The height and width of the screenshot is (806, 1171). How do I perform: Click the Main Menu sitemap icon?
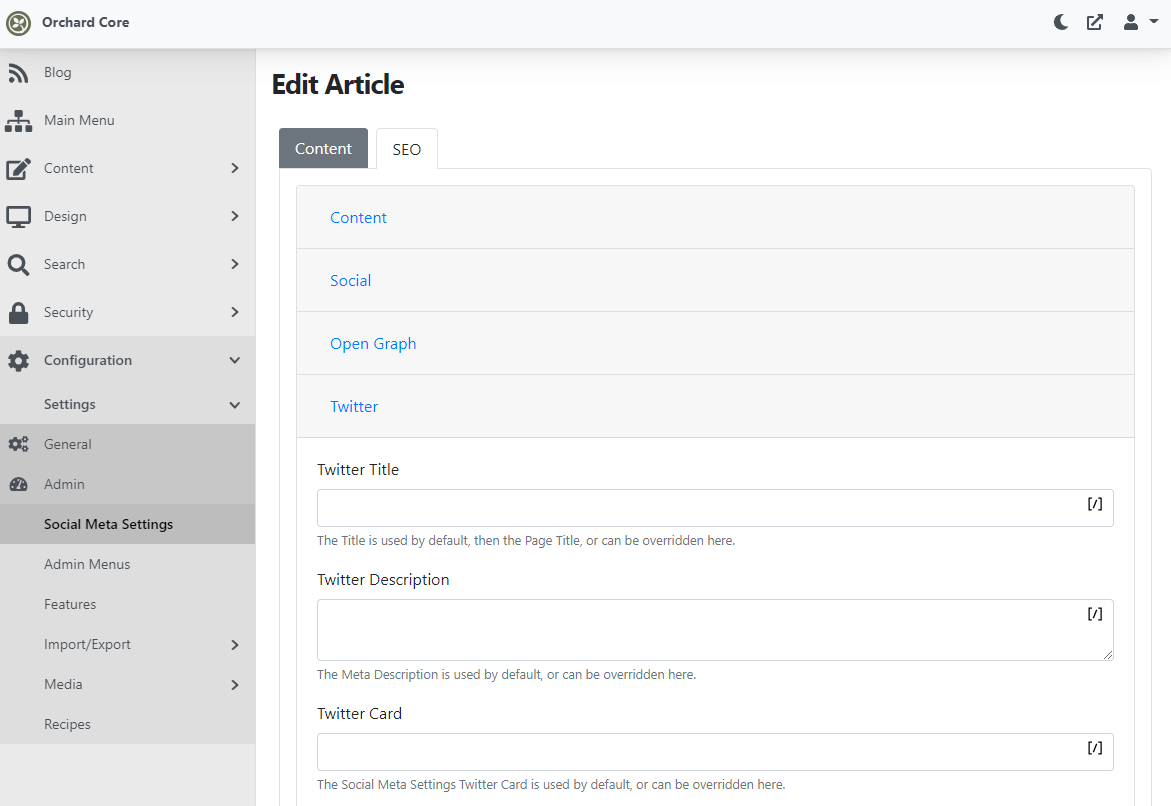[x=18, y=120]
